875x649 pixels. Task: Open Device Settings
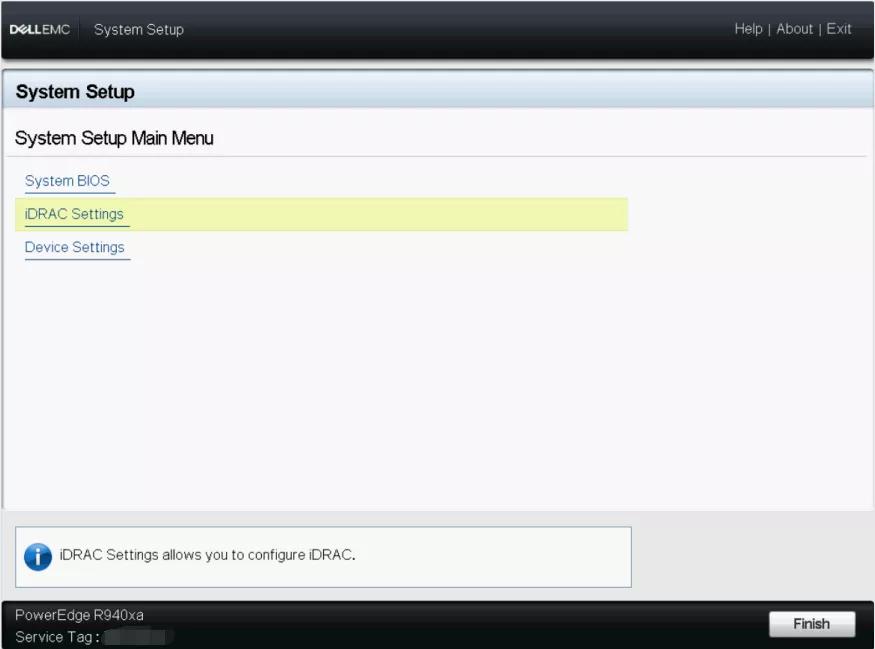click(x=74, y=247)
